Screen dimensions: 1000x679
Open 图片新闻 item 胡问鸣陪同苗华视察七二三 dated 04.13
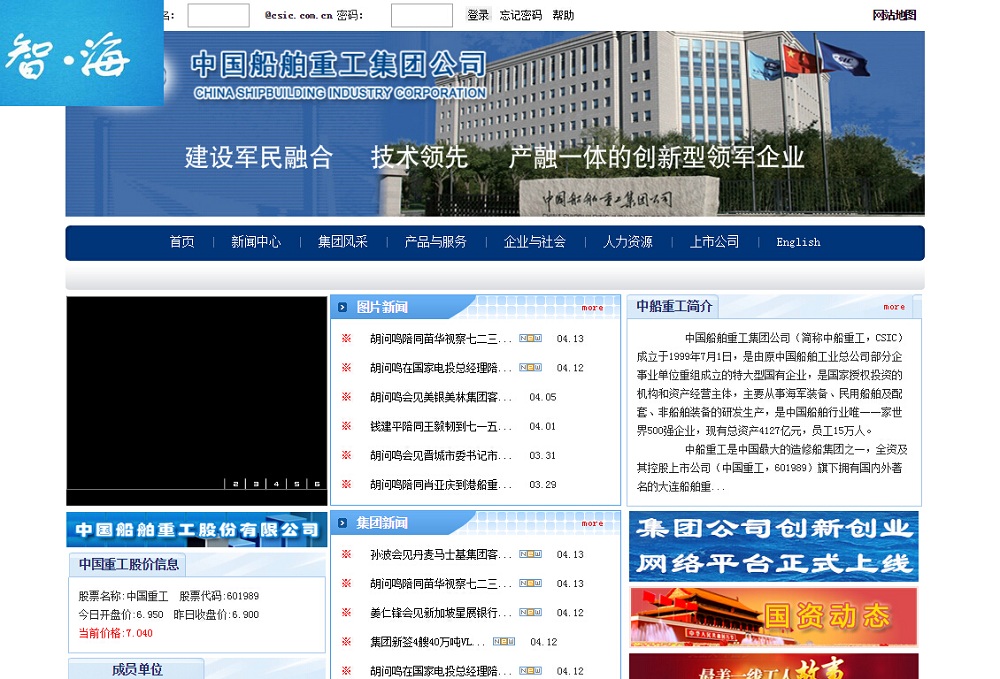coord(441,339)
